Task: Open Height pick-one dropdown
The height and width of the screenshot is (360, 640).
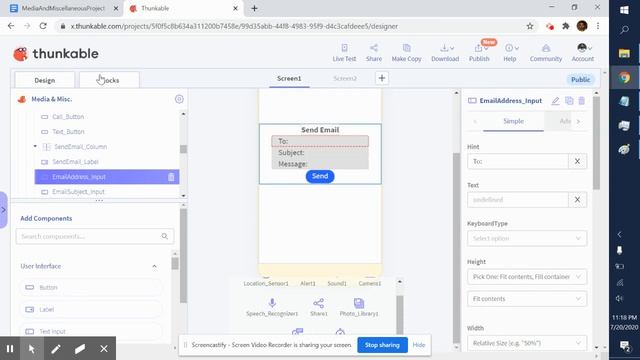Action: [x=527, y=277]
